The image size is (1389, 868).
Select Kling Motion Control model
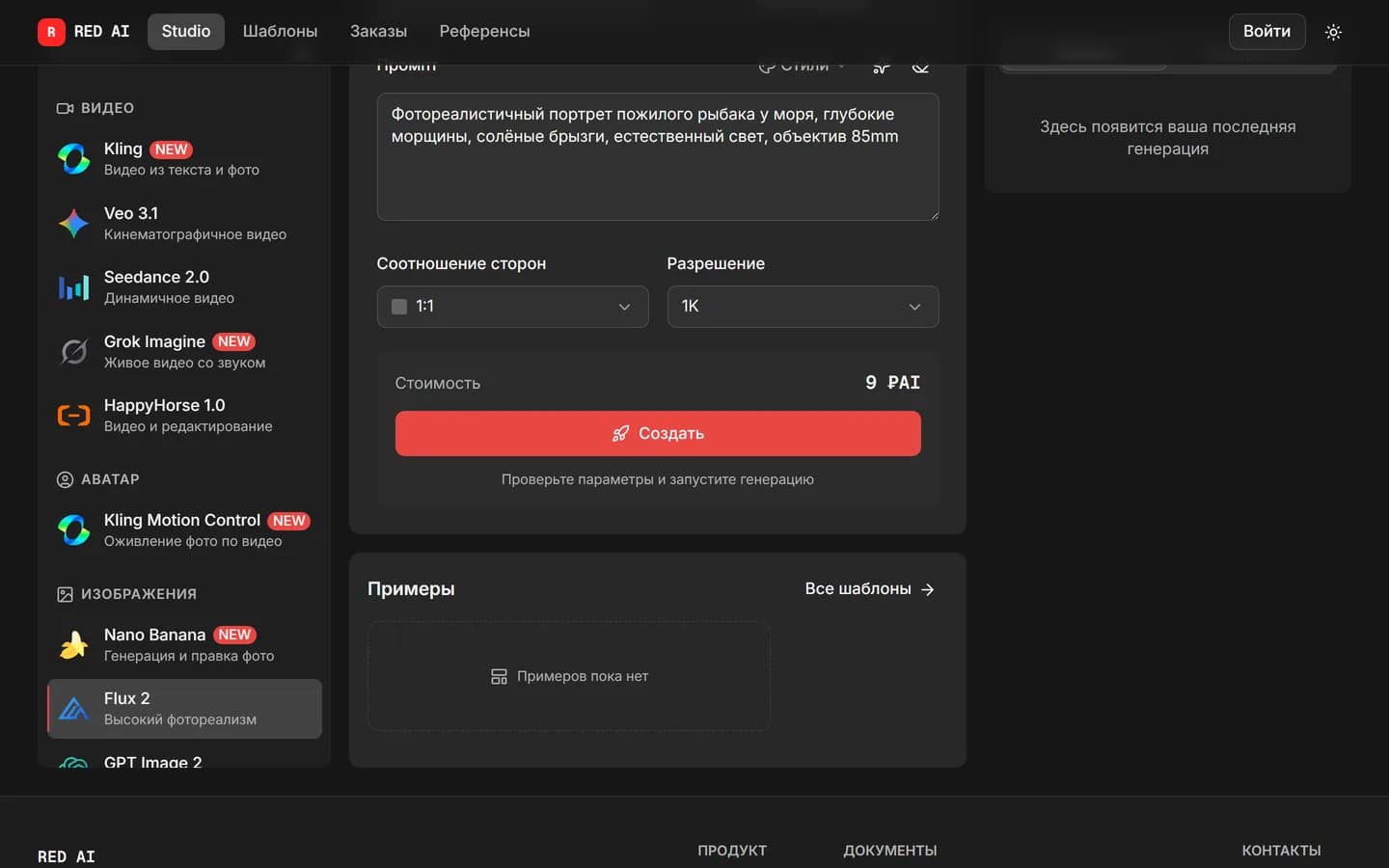[x=184, y=529]
